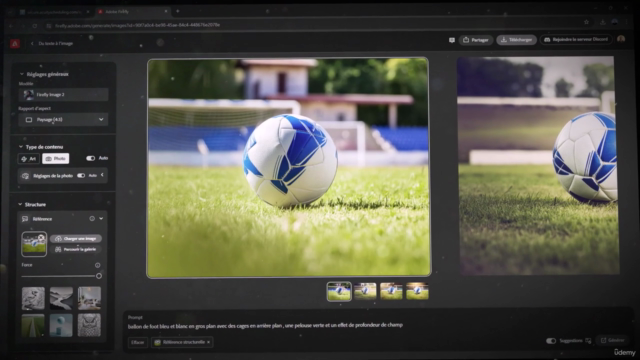The image size is (640, 360).
Task: Select the Art content type
Action: pyautogui.click(x=29, y=158)
